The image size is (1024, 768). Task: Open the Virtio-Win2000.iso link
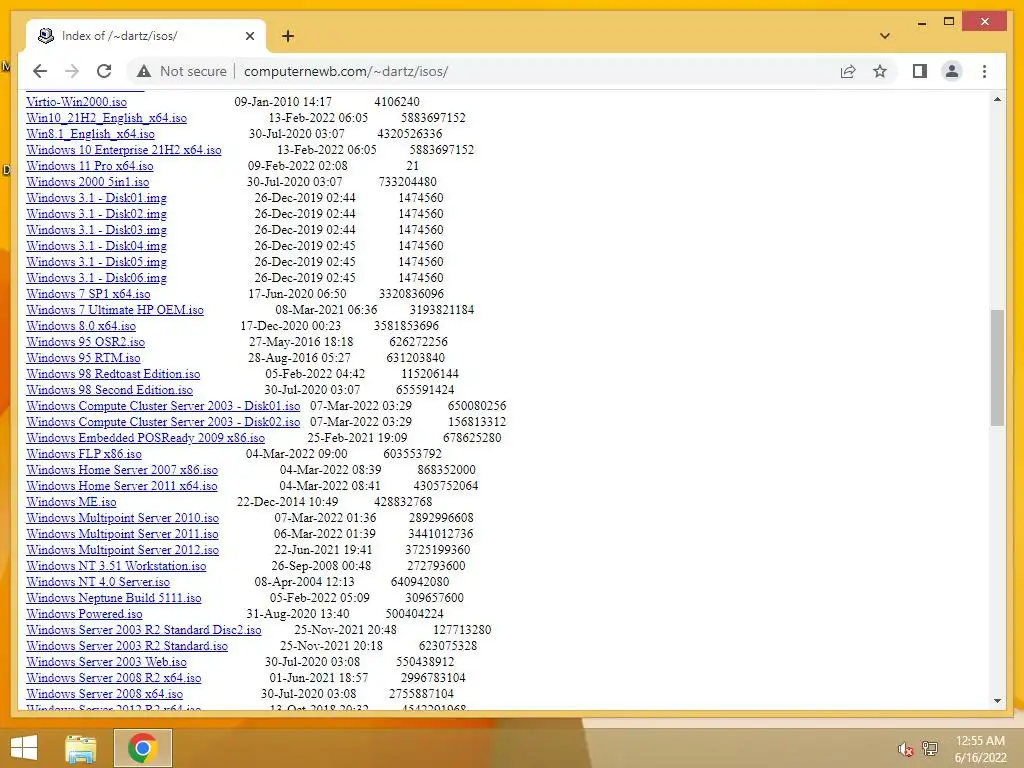(76, 102)
